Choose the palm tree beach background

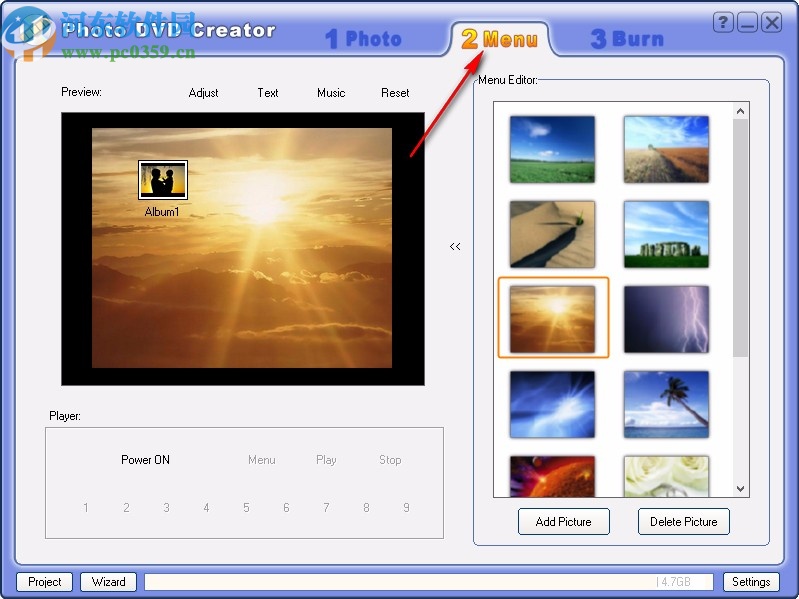(x=666, y=404)
